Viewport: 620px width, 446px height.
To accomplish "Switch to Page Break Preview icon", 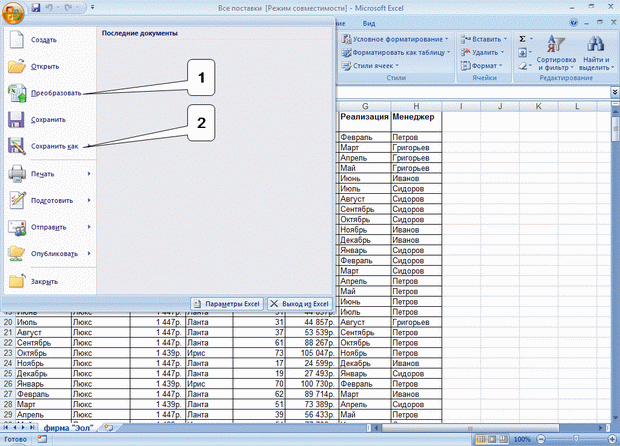I will [503, 439].
